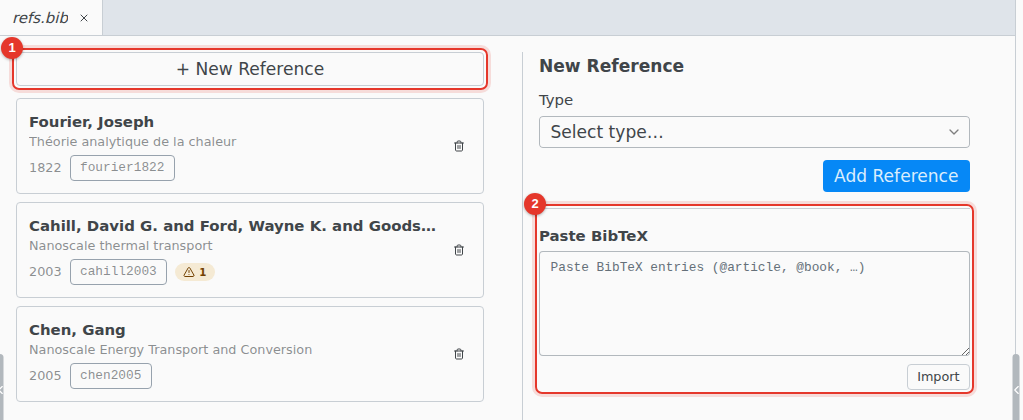Delete the Chen, Gang reference

[459, 354]
